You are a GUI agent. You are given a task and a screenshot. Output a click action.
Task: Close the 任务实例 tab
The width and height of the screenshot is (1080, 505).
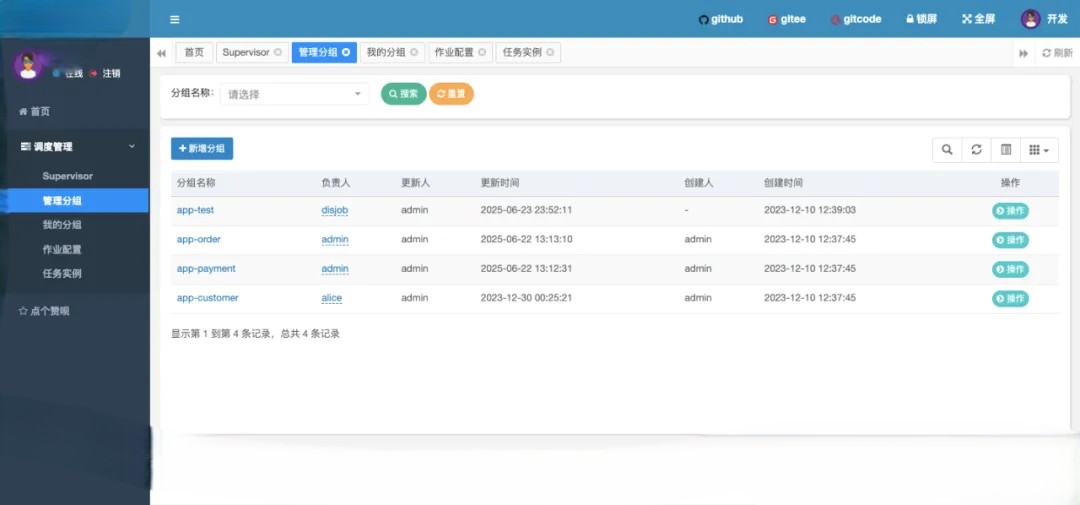point(550,52)
